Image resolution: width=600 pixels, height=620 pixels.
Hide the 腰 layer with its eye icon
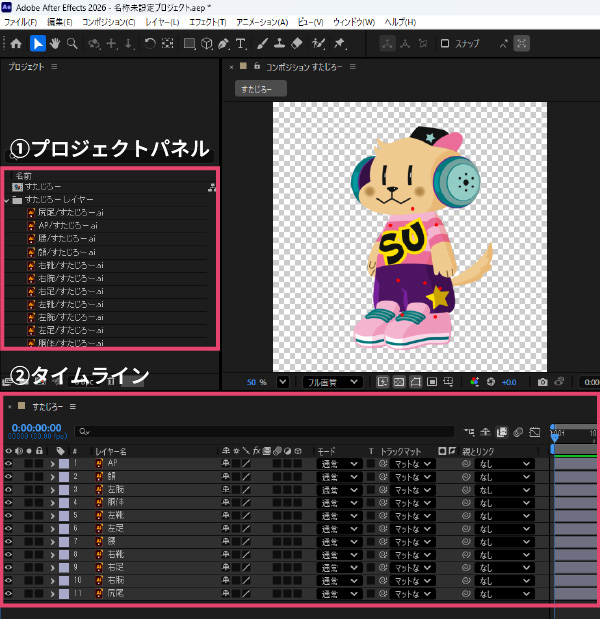click(8, 542)
